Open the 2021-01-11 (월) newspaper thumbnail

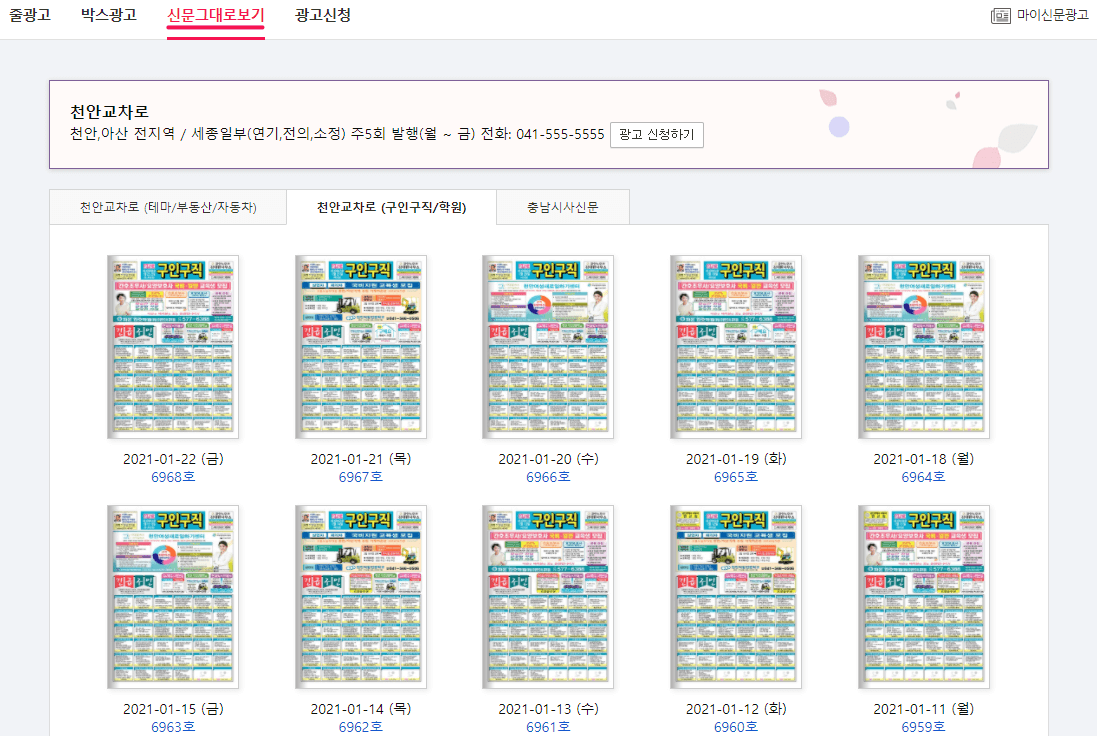pyautogui.click(x=923, y=597)
